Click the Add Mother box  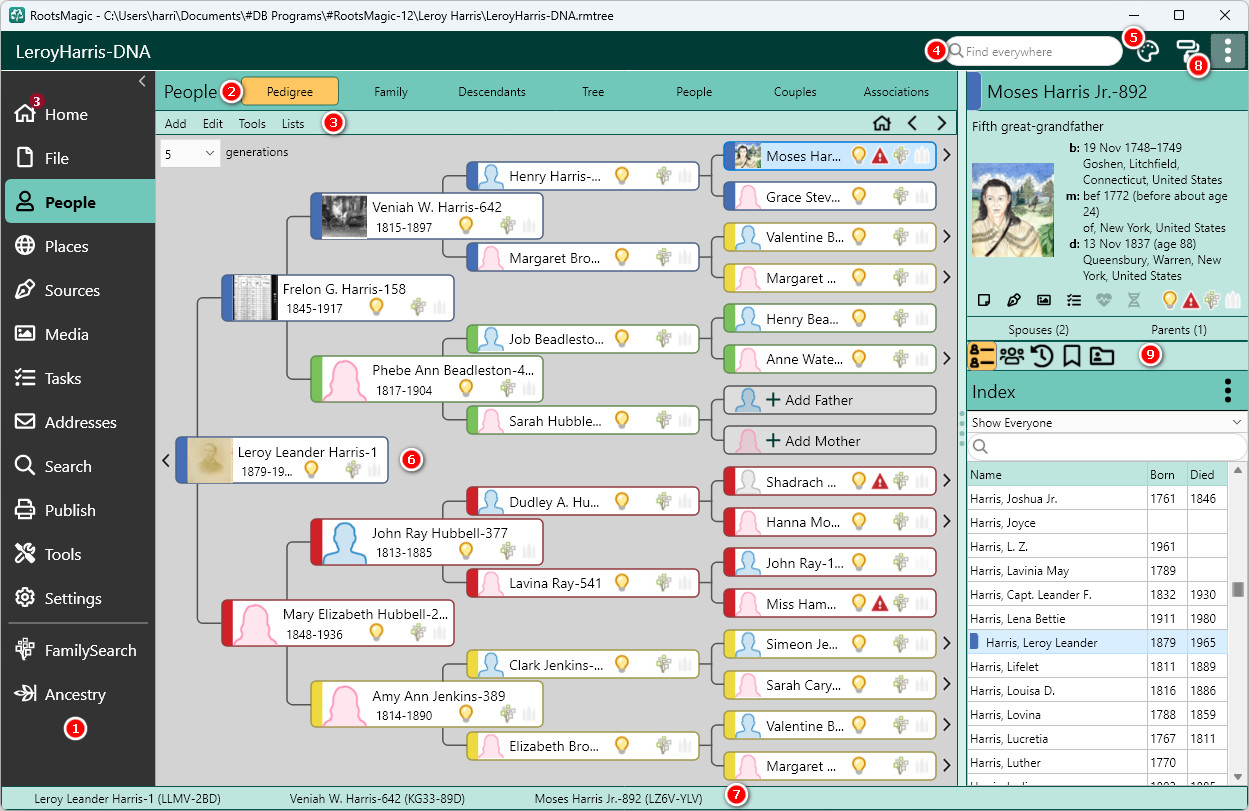[830, 441]
